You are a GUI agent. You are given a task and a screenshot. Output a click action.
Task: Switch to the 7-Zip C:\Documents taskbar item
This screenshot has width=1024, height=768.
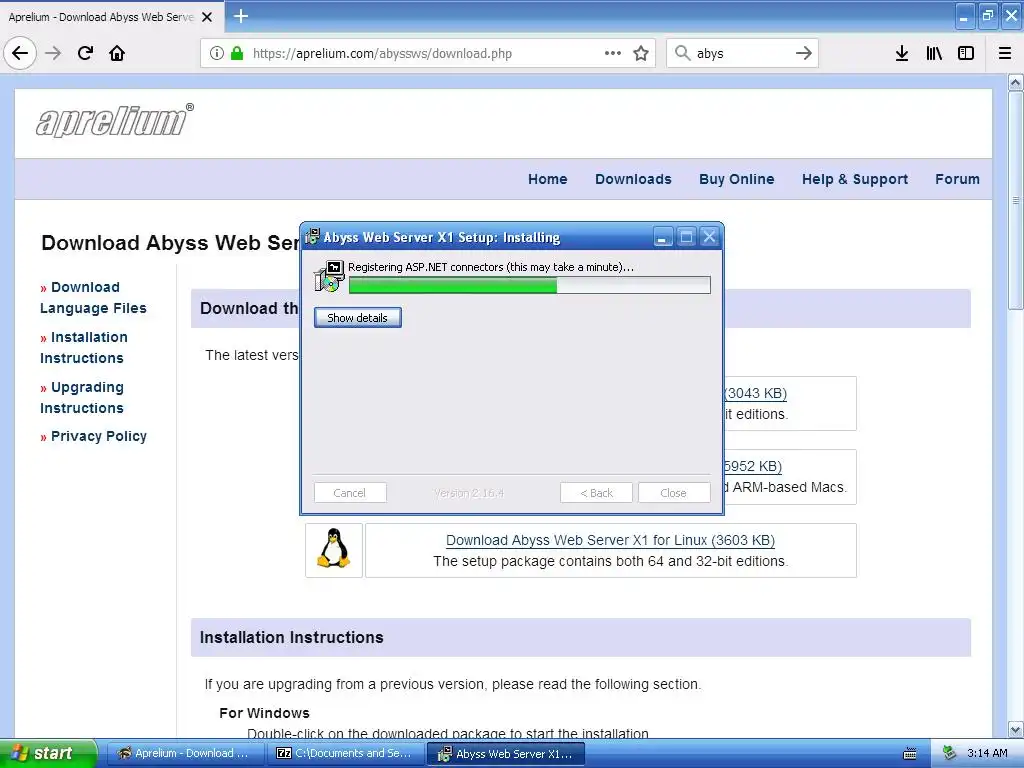(x=345, y=753)
